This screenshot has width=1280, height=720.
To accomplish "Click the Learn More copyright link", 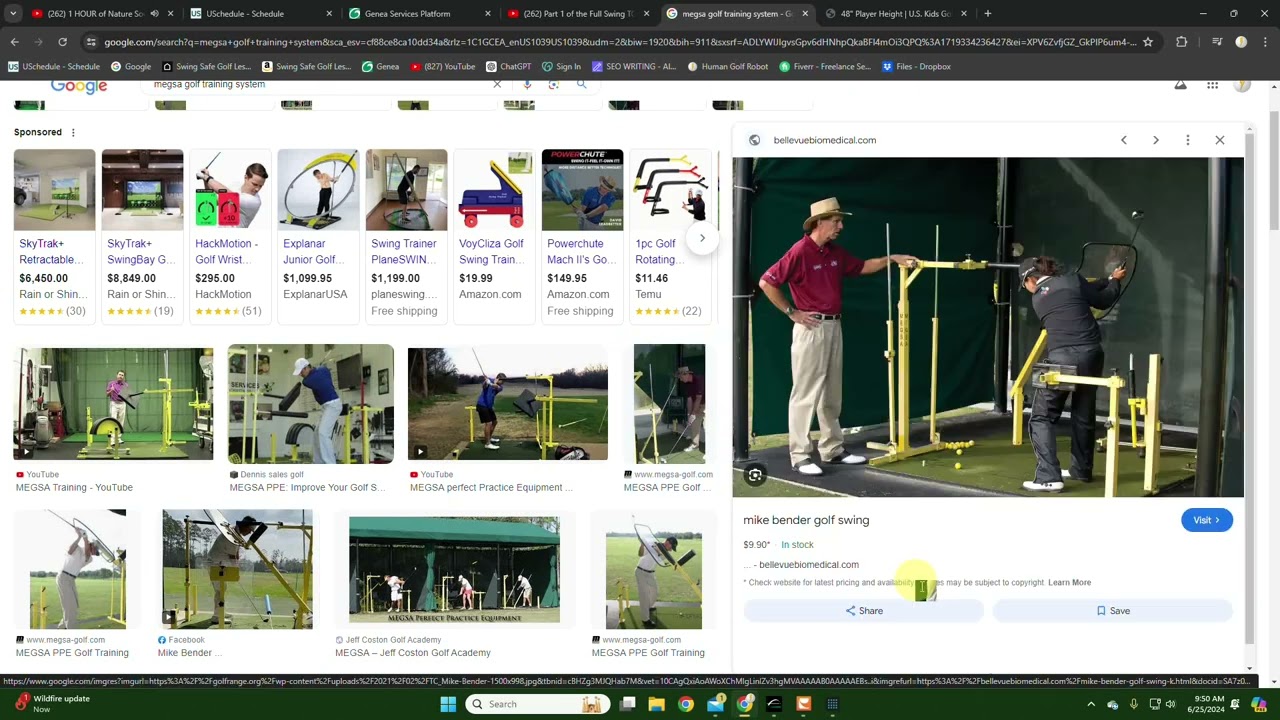I will coord(1069,582).
